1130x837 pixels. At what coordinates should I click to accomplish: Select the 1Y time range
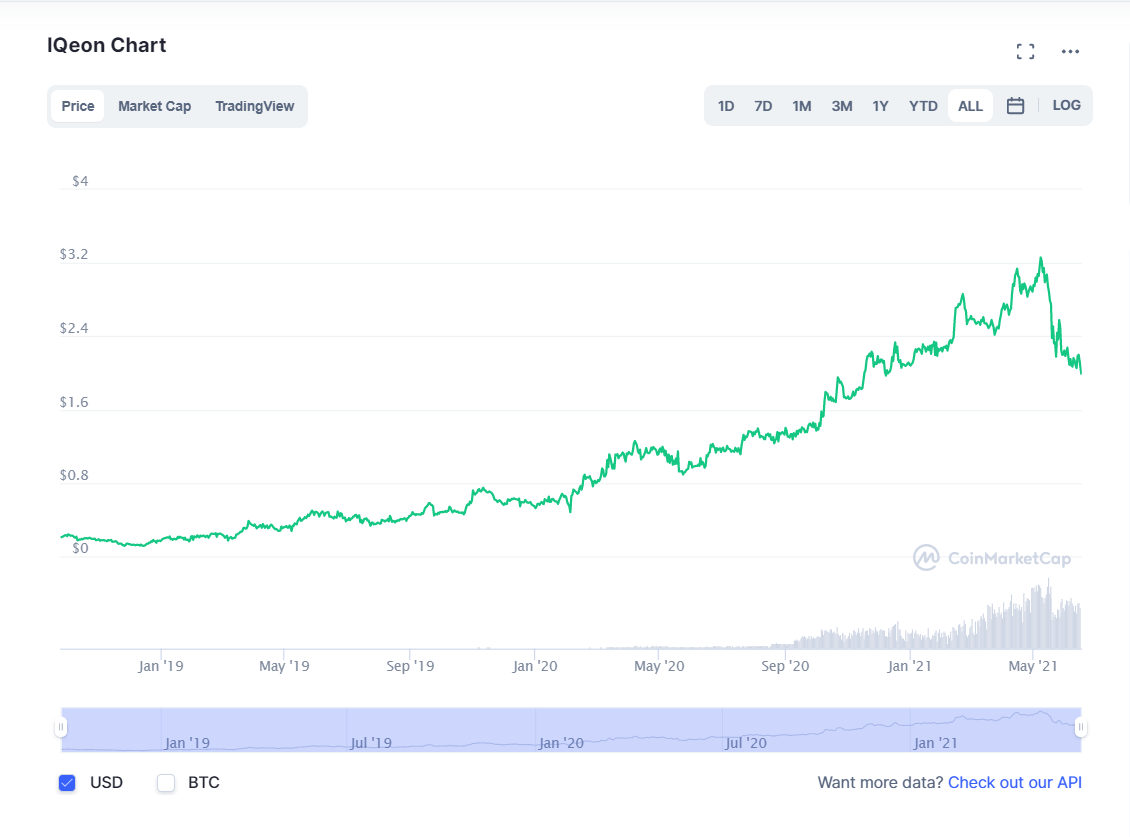[x=880, y=106]
